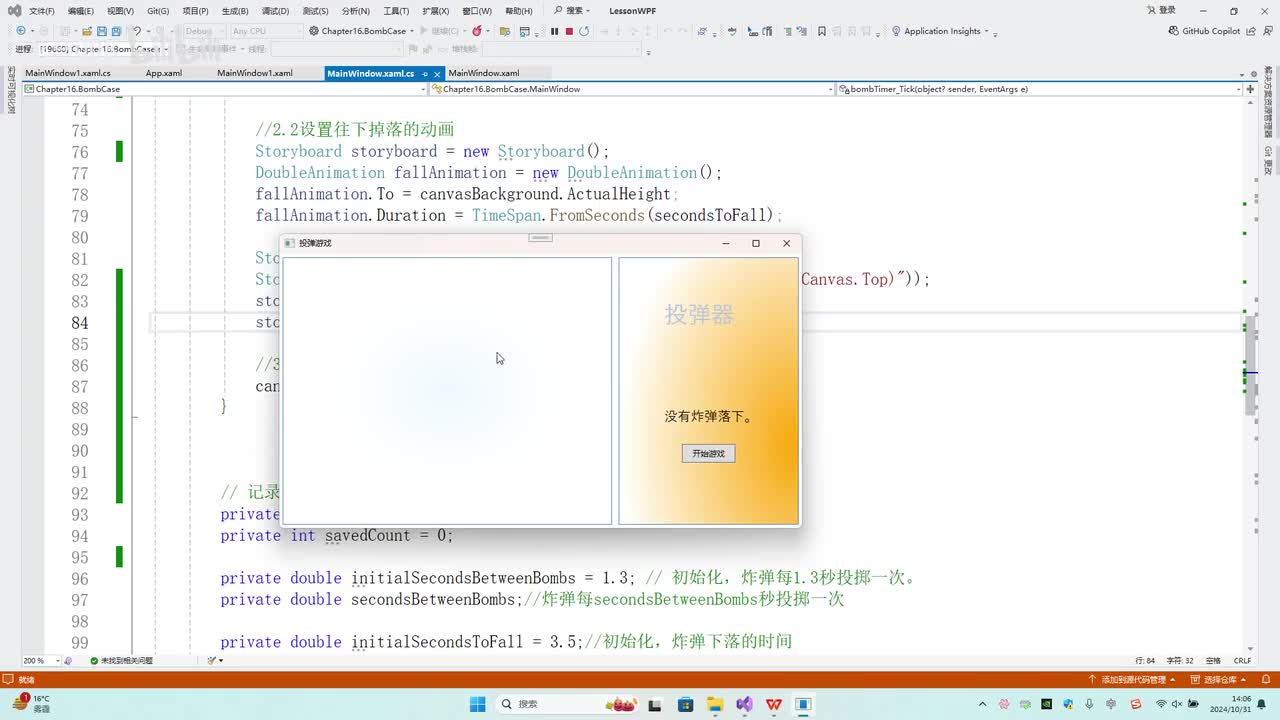Click the Windows Start button

[477, 704]
